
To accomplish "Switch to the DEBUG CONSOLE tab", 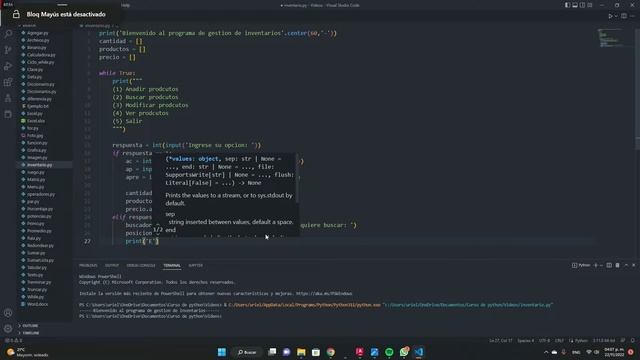I will 141,265.
